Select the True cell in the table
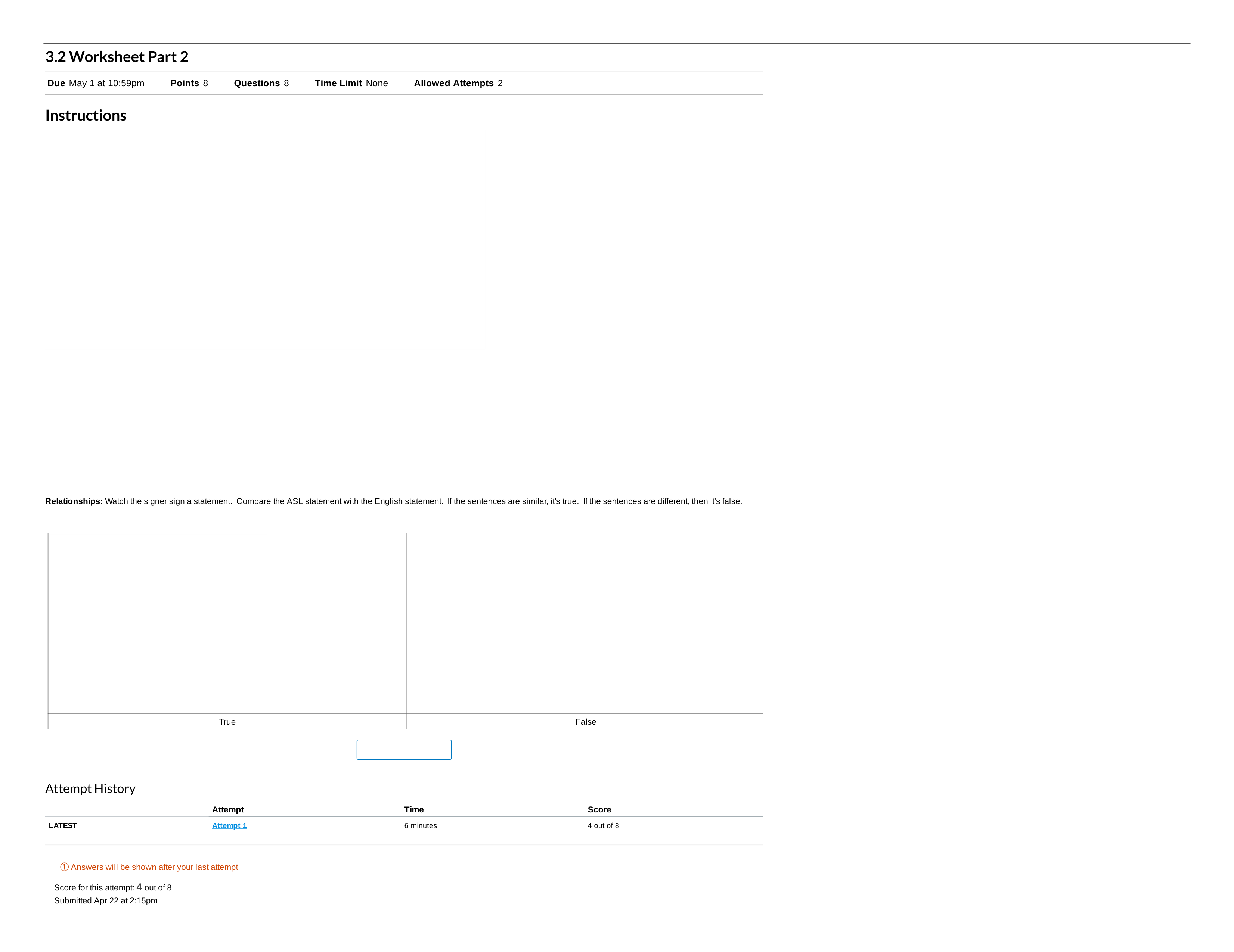The height and width of the screenshot is (952, 1234). pyautogui.click(x=227, y=722)
